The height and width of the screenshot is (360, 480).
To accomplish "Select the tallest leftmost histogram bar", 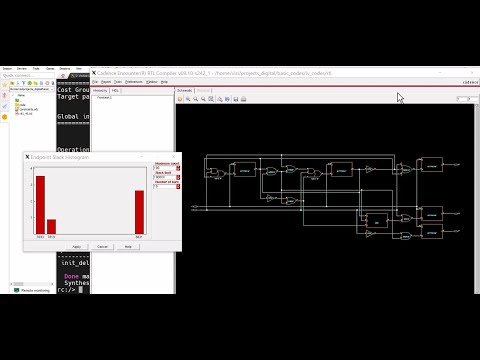I will pos(40,205).
